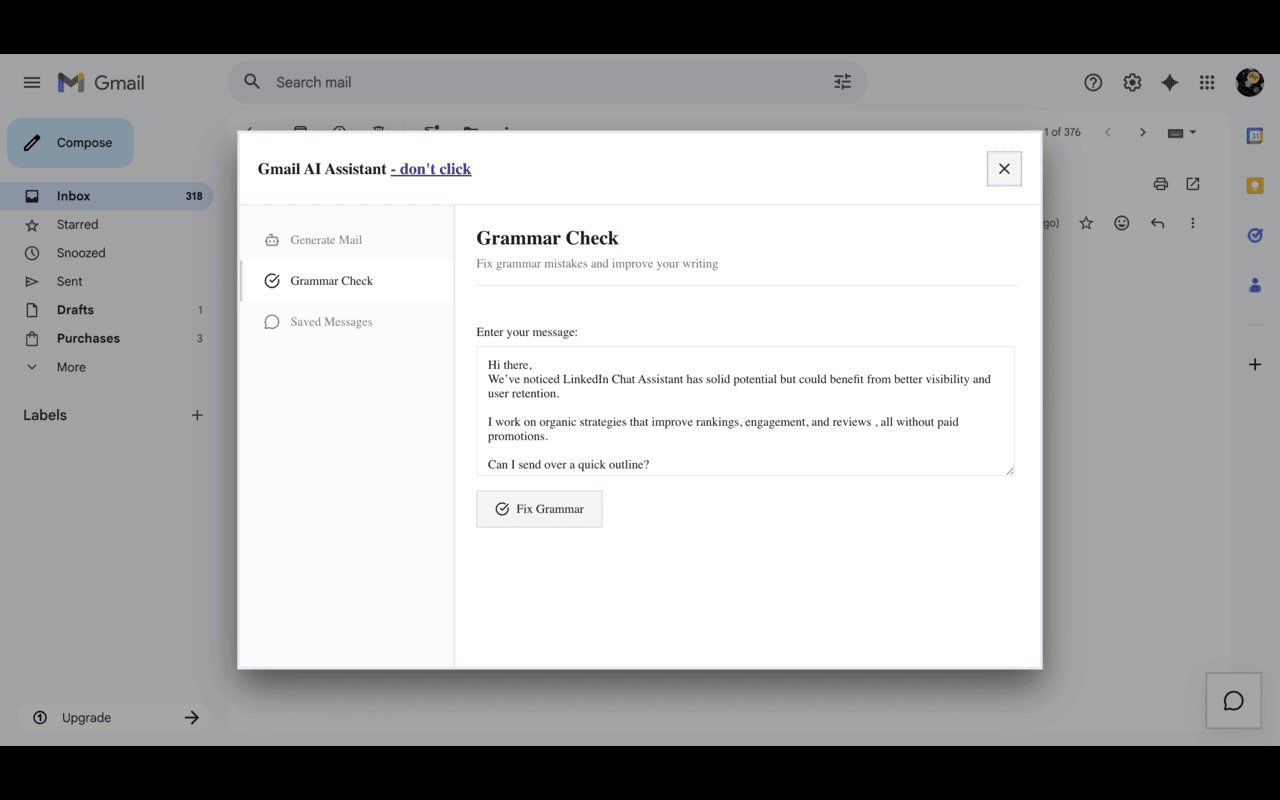Open the input tools keyboard dropdown
The height and width of the screenshot is (800, 1280).
pos(1182,132)
